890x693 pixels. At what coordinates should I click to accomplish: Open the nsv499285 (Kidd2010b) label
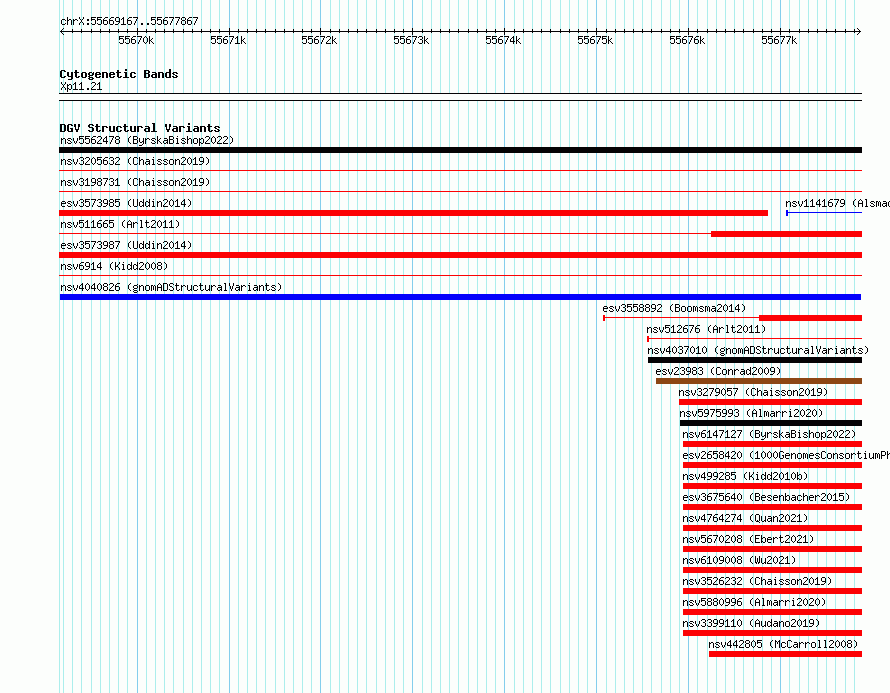click(745, 476)
